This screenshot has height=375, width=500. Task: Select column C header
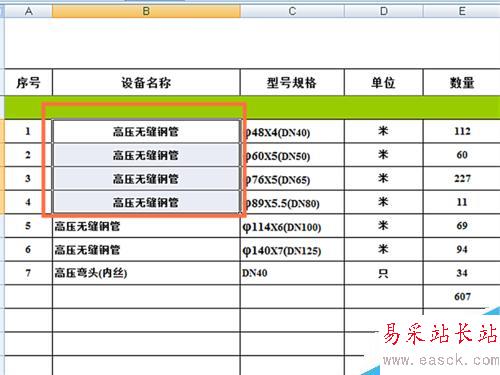(x=292, y=11)
